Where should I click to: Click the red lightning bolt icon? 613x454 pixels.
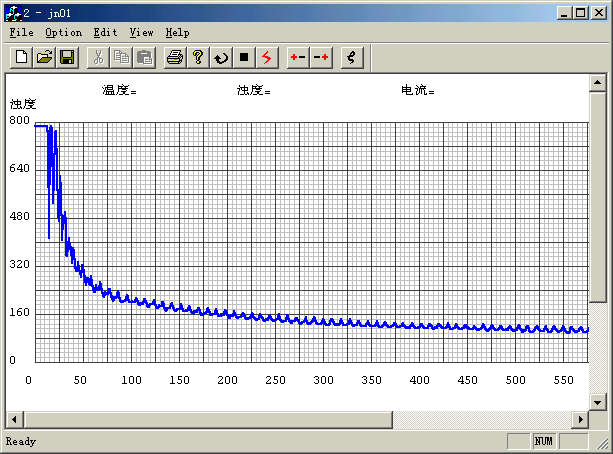tap(267, 57)
